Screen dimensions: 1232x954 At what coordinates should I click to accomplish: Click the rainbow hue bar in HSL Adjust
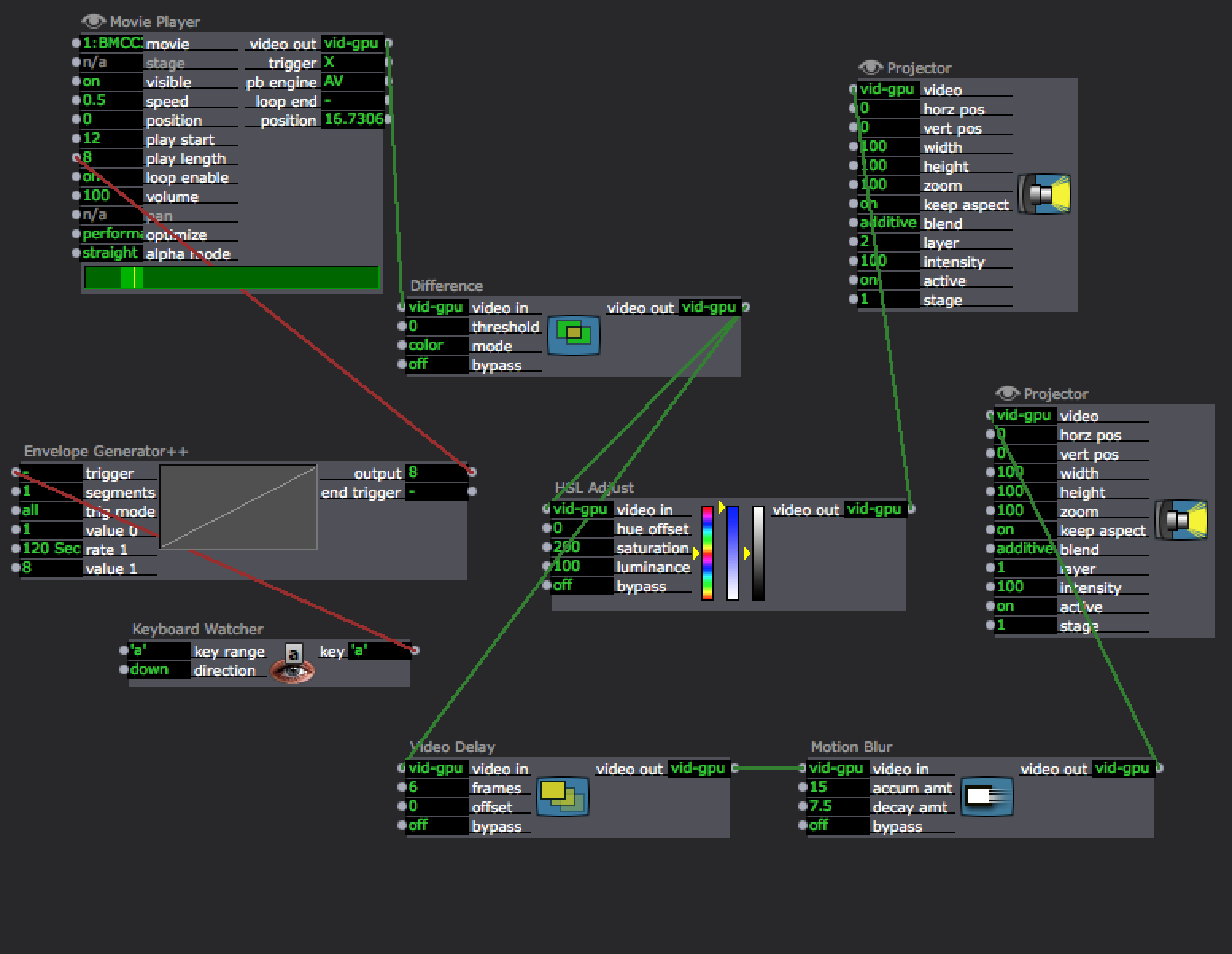(707, 553)
